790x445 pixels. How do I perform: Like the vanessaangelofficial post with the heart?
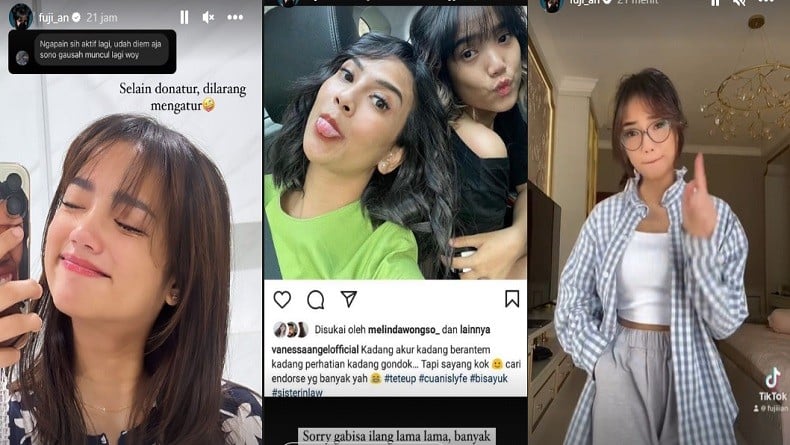point(282,299)
